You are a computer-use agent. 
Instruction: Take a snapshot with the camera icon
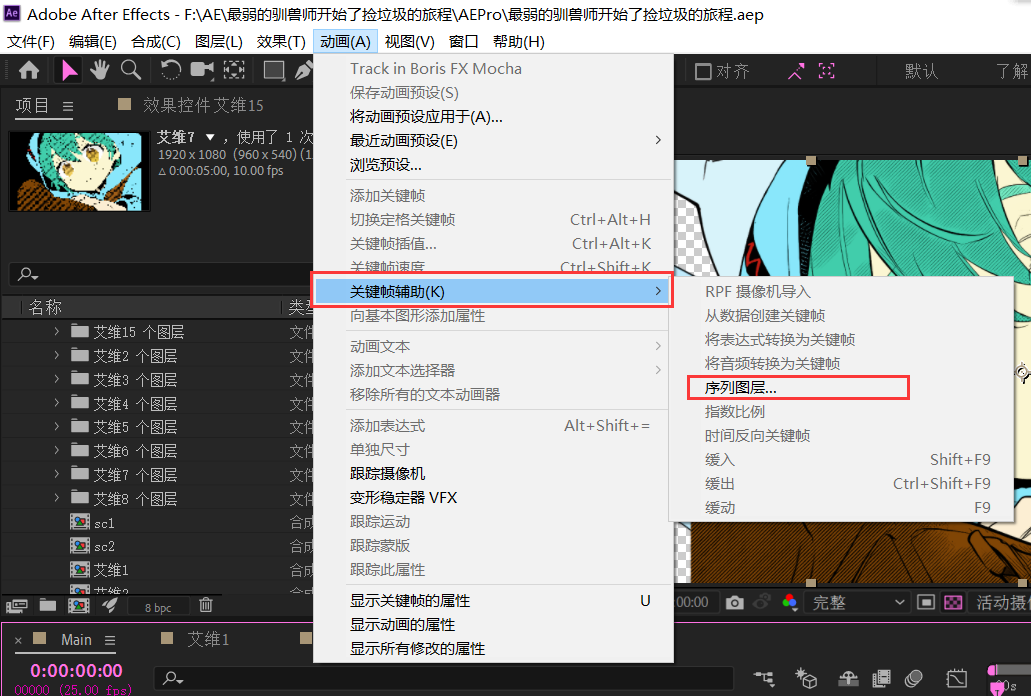click(734, 603)
